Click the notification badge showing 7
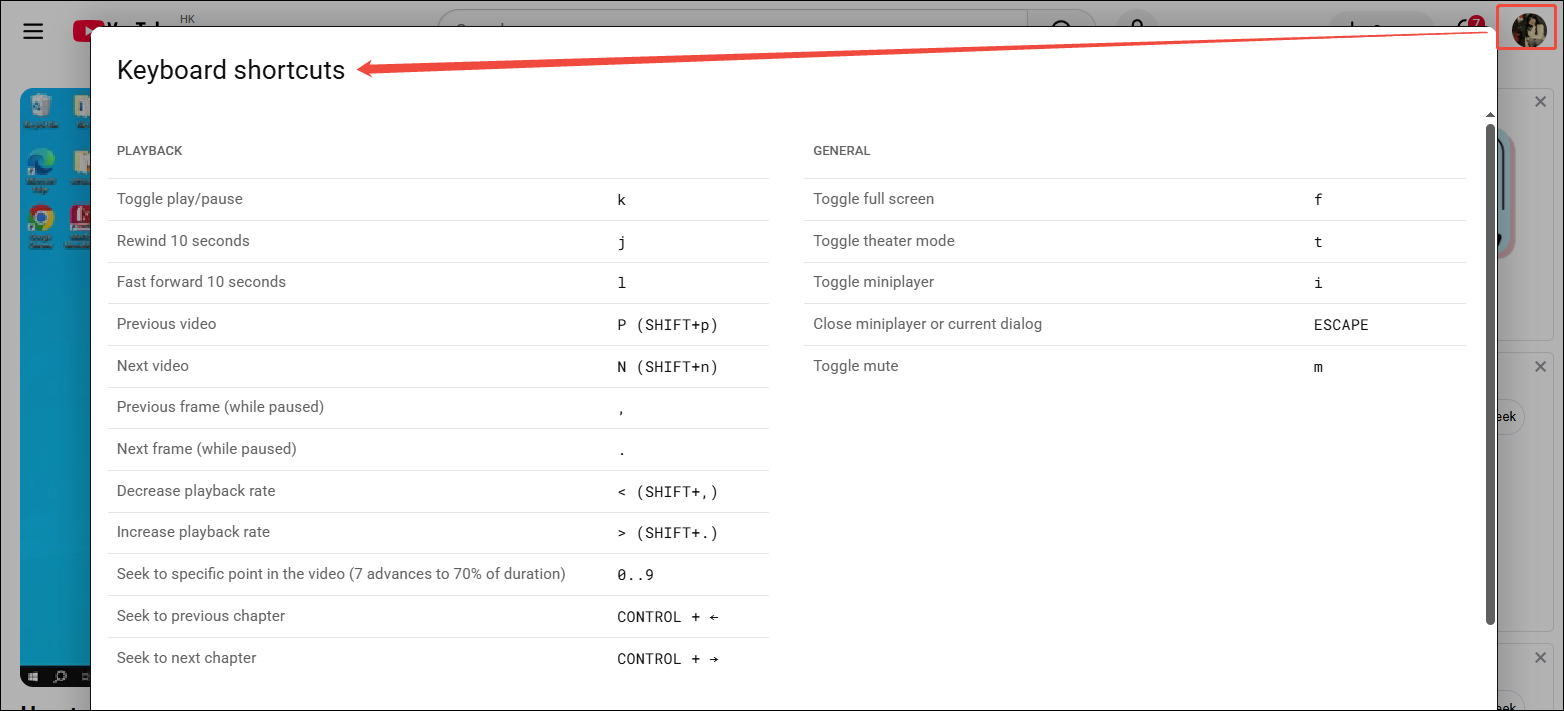The width and height of the screenshot is (1564, 711). click(1475, 19)
